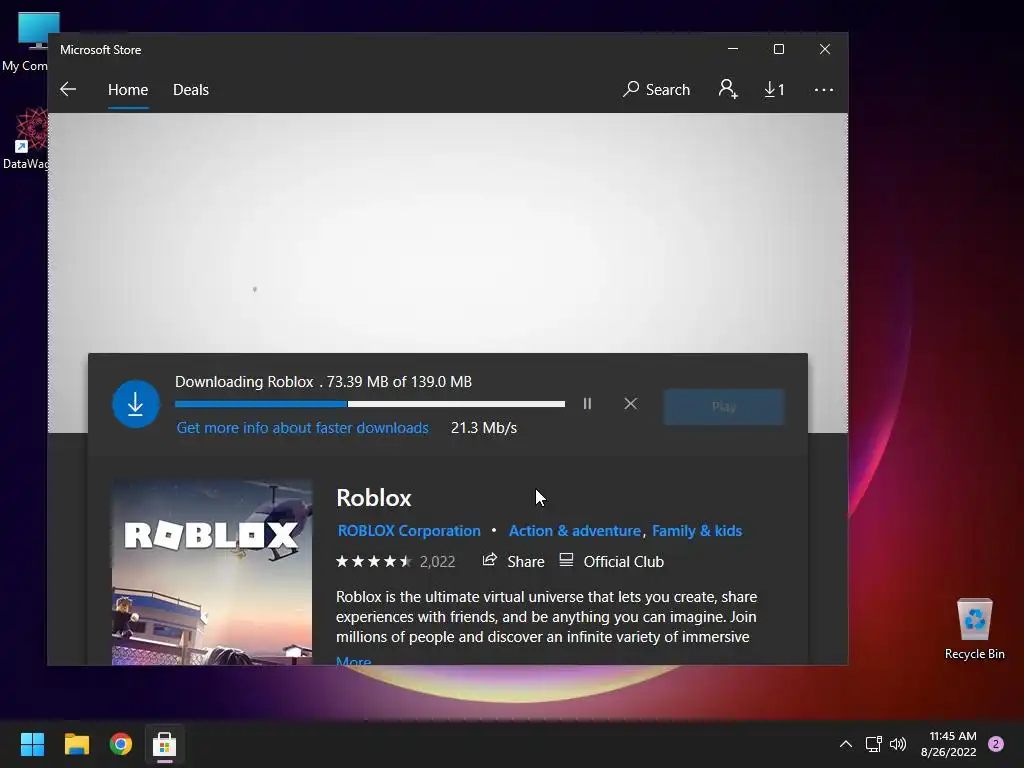Screen dimensions: 1024x768
Task: Select the Recycle Bin desktop icon
Action: click(x=974, y=629)
